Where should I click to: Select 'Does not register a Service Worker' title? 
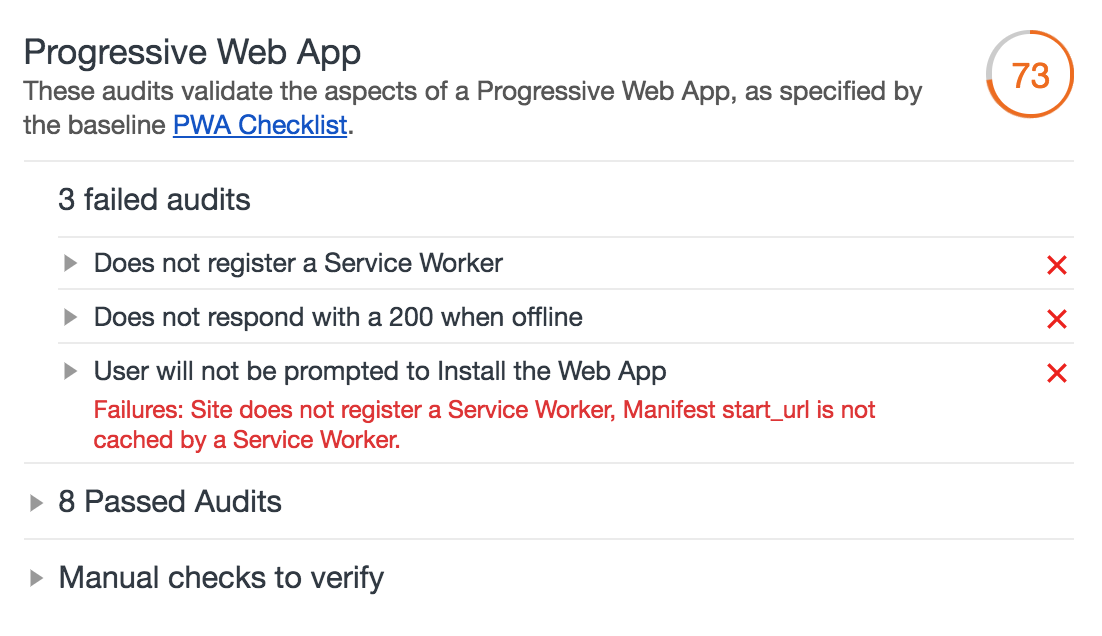coord(298,263)
